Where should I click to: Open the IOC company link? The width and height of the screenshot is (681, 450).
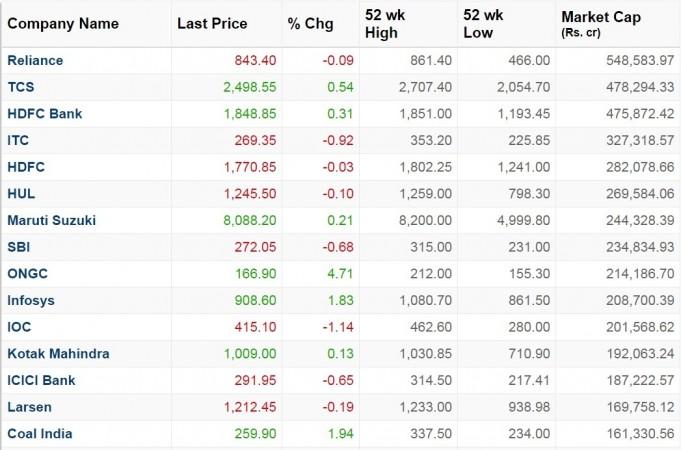point(19,327)
